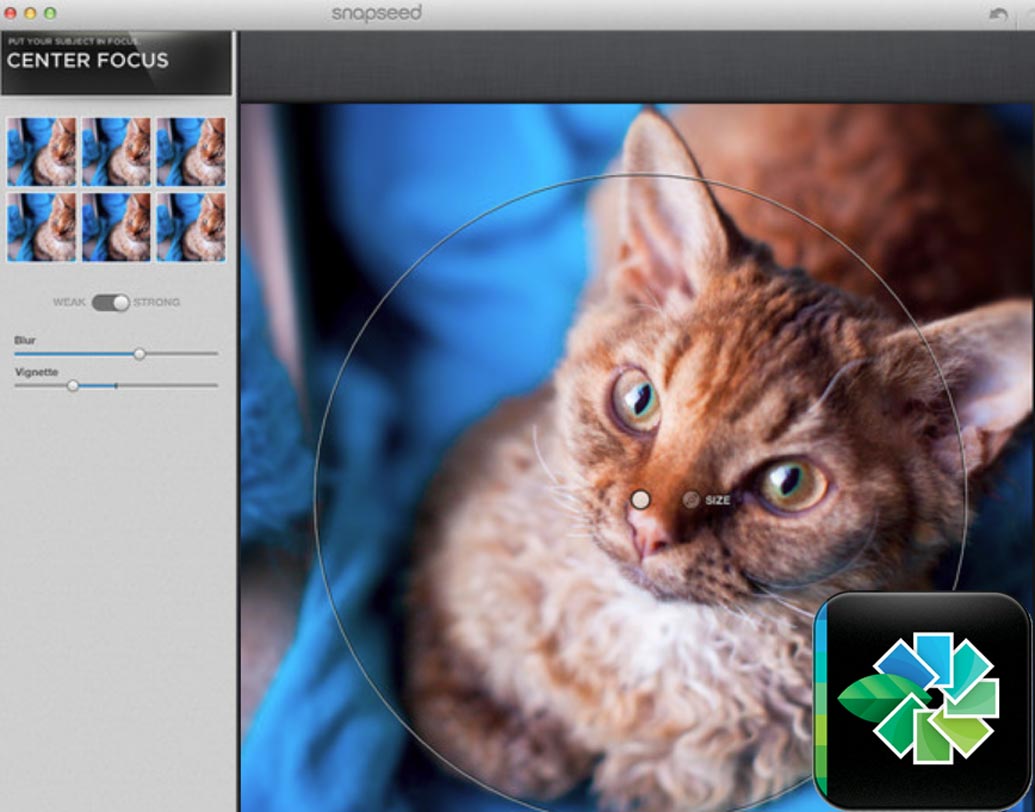
Task: Select the top-right preset thumbnail
Action: point(190,151)
